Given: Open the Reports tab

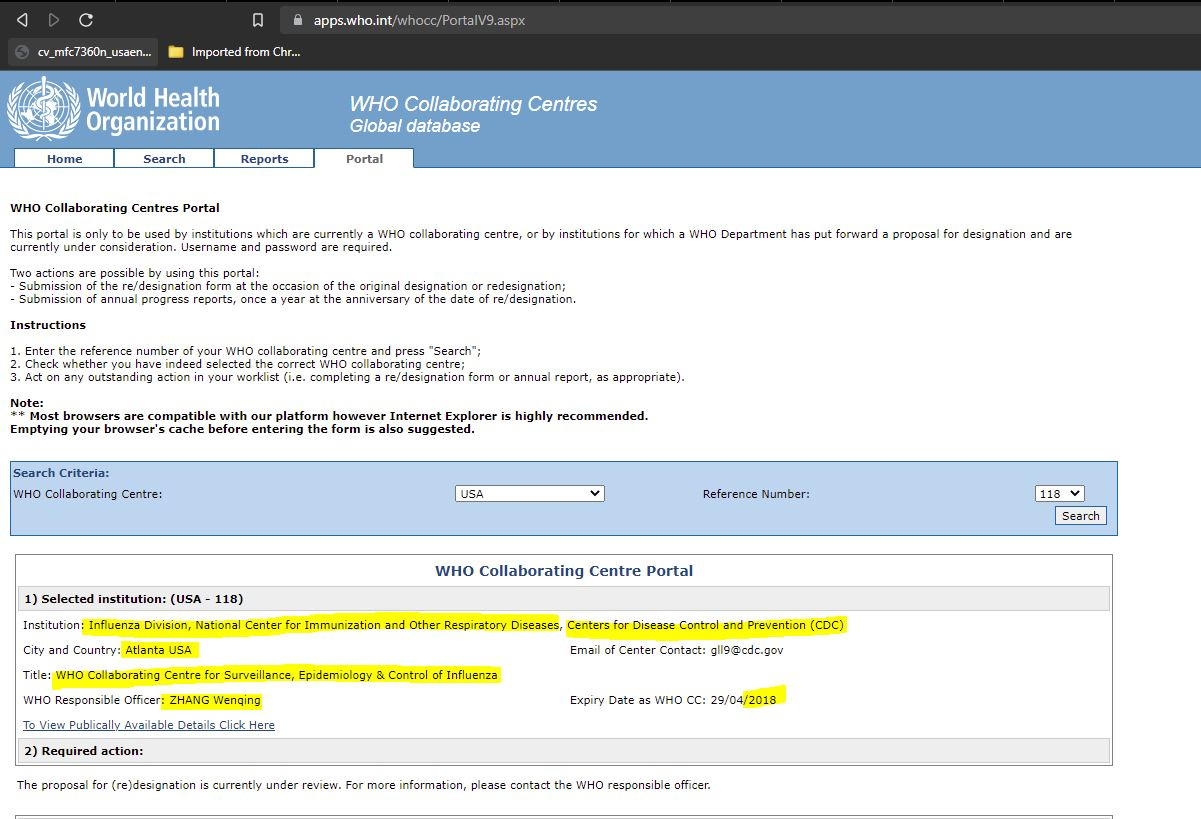Looking at the screenshot, I should [264, 158].
